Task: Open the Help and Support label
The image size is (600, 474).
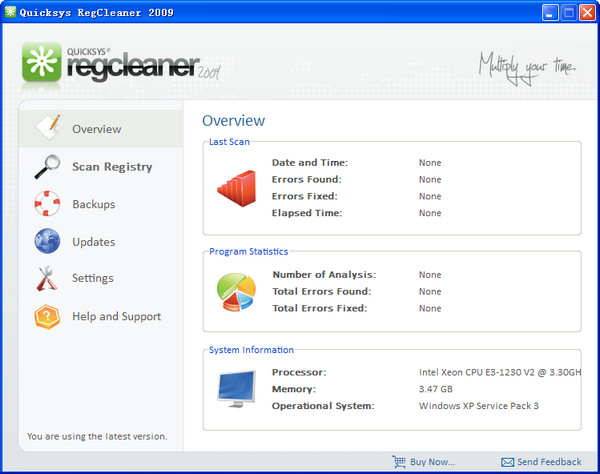Action: (117, 316)
